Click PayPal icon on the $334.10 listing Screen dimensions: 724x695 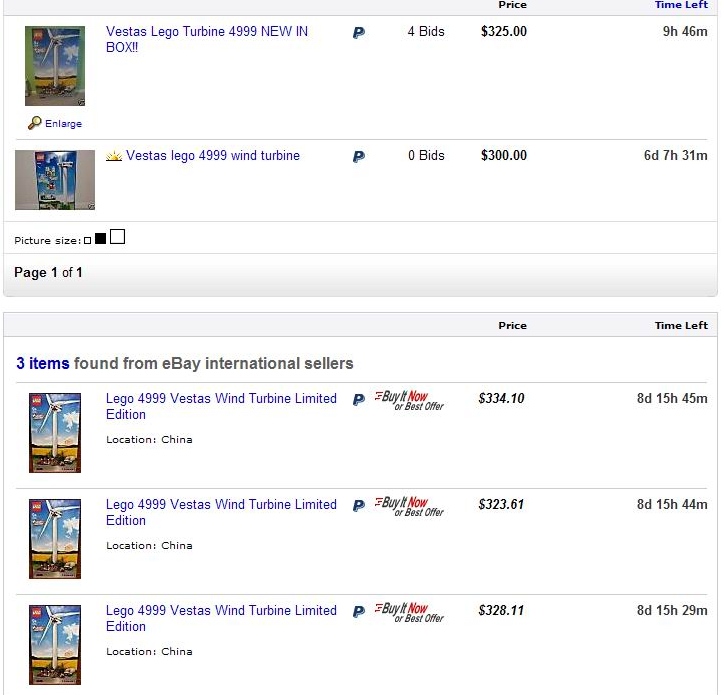click(359, 399)
